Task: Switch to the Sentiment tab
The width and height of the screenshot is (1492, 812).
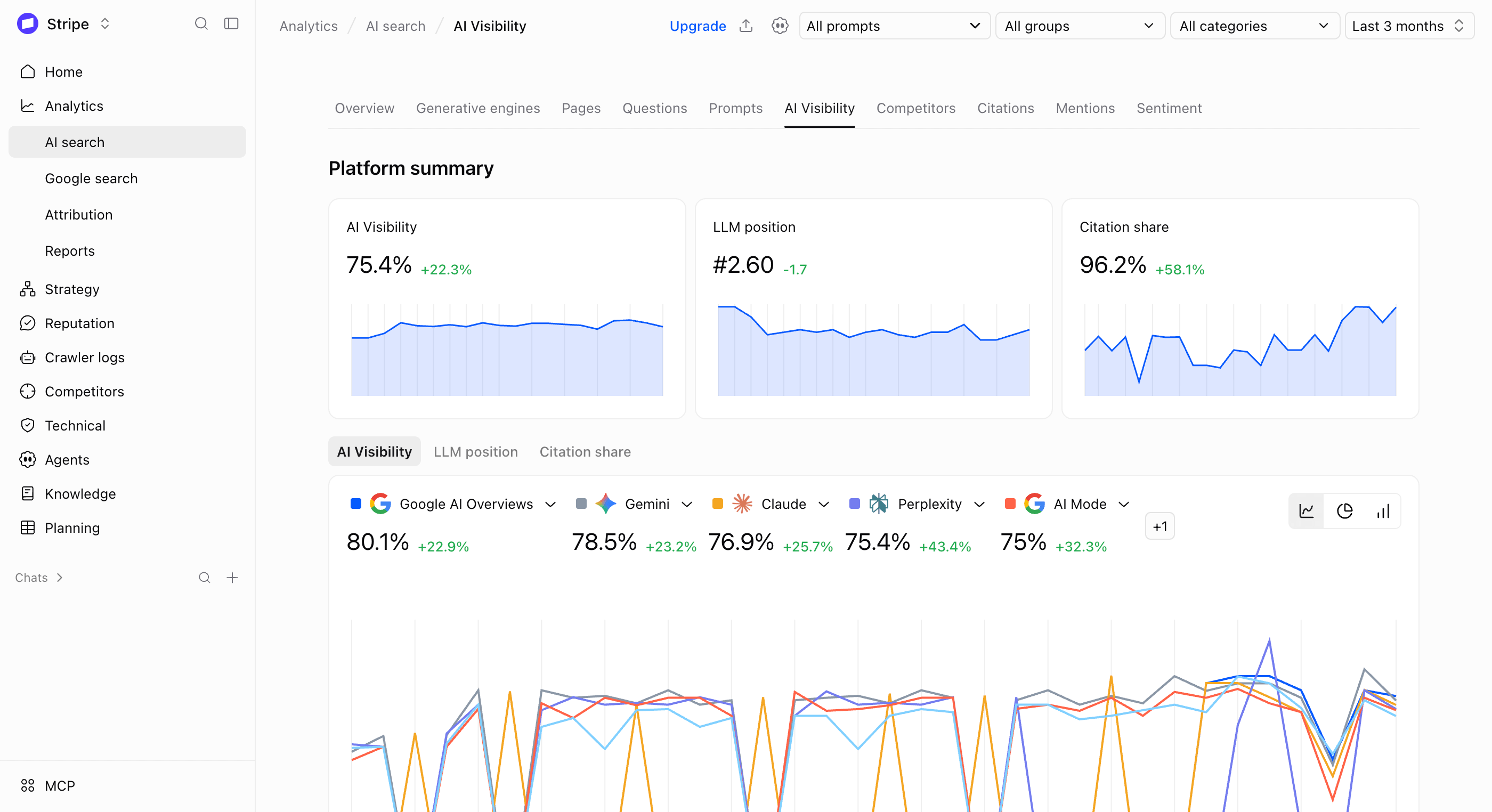Action: tap(1169, 108)
